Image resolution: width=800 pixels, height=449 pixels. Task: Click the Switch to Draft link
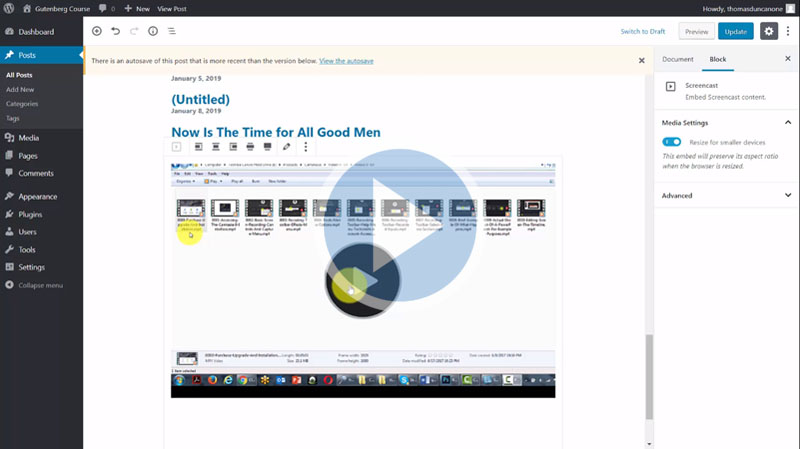643,31
